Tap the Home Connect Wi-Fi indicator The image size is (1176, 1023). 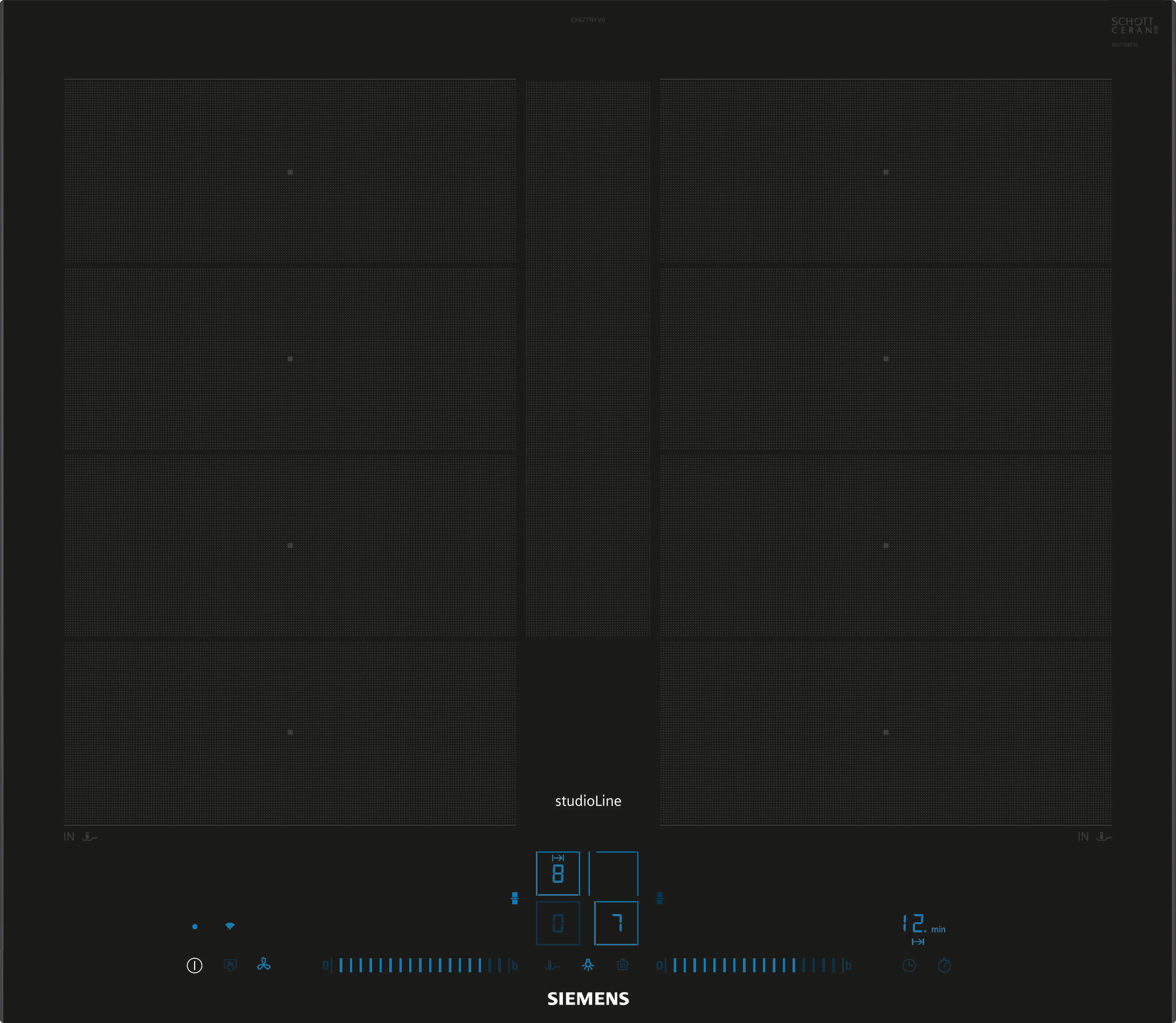230,926
